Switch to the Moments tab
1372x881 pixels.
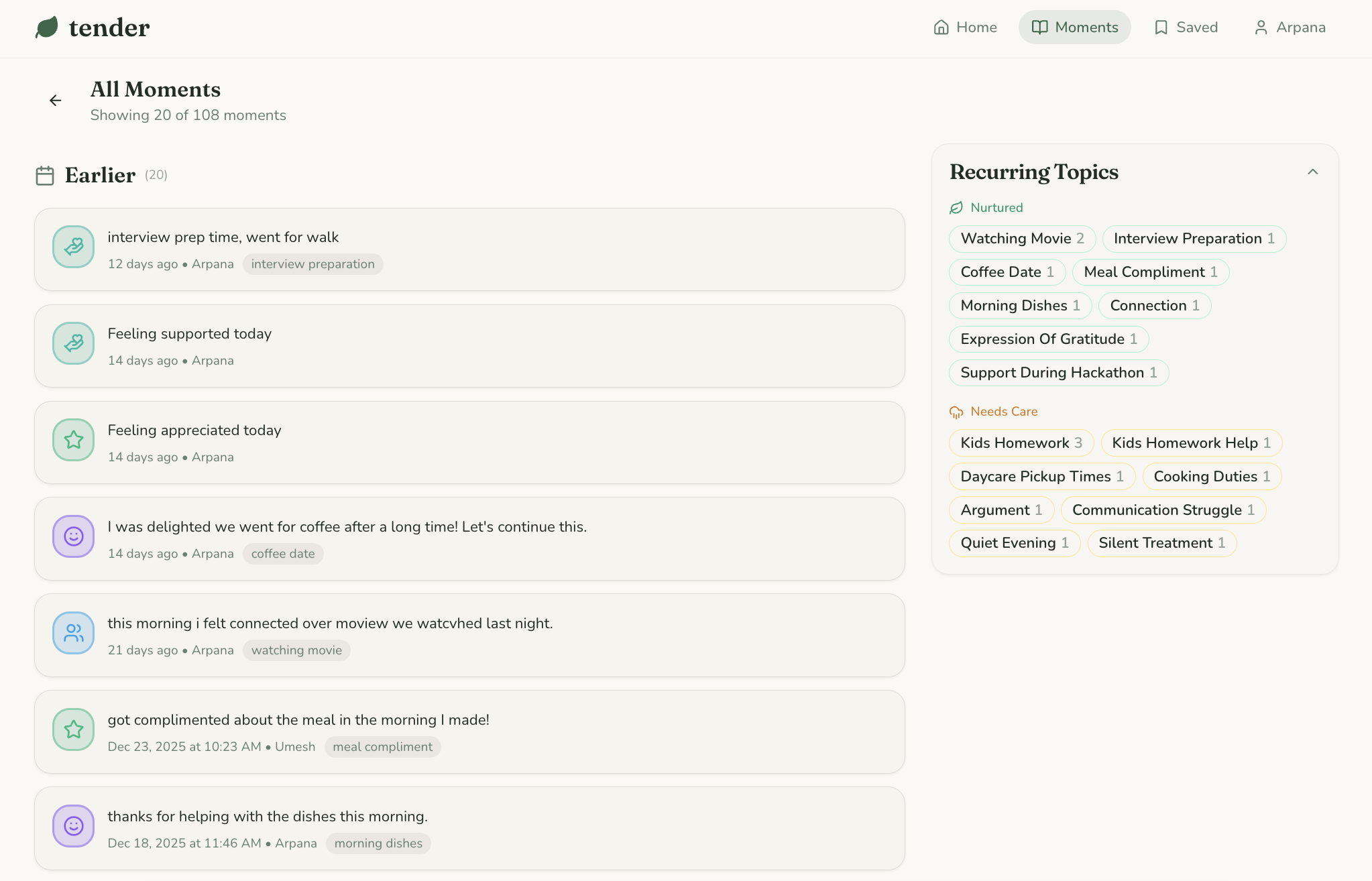tap(1074, 27)
